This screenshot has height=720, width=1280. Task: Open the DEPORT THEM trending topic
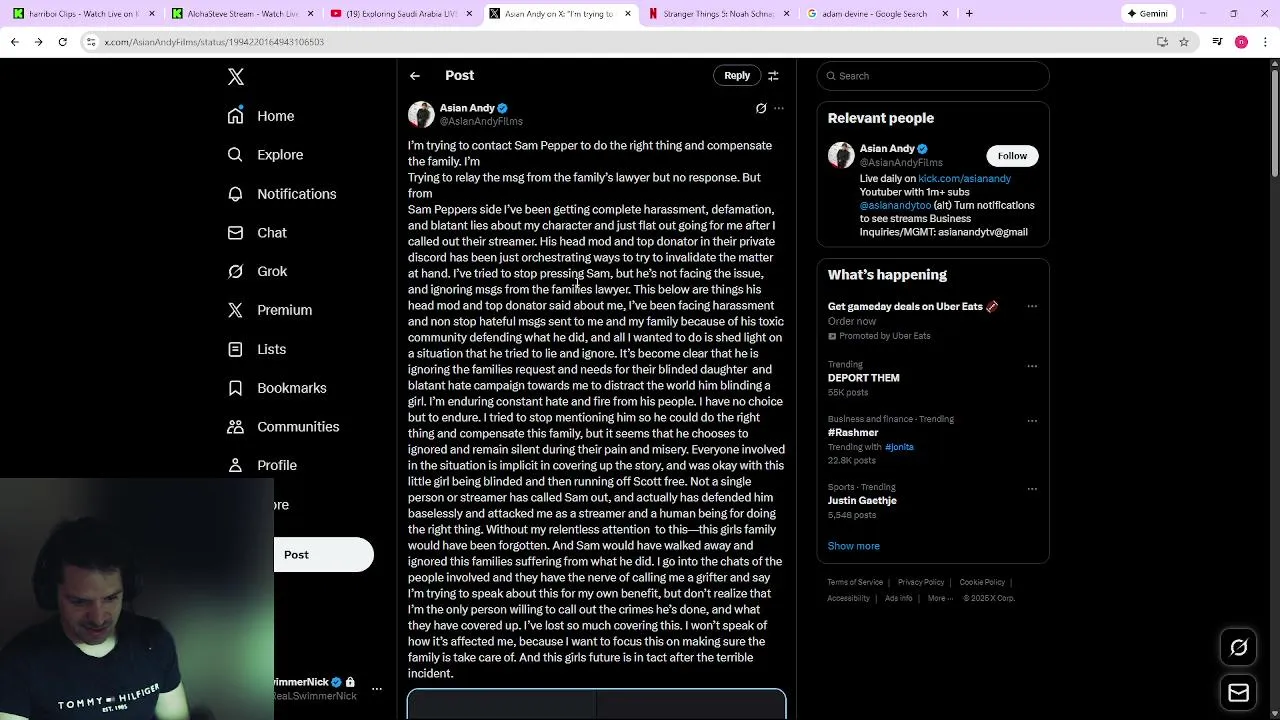[x=863, y=378]
